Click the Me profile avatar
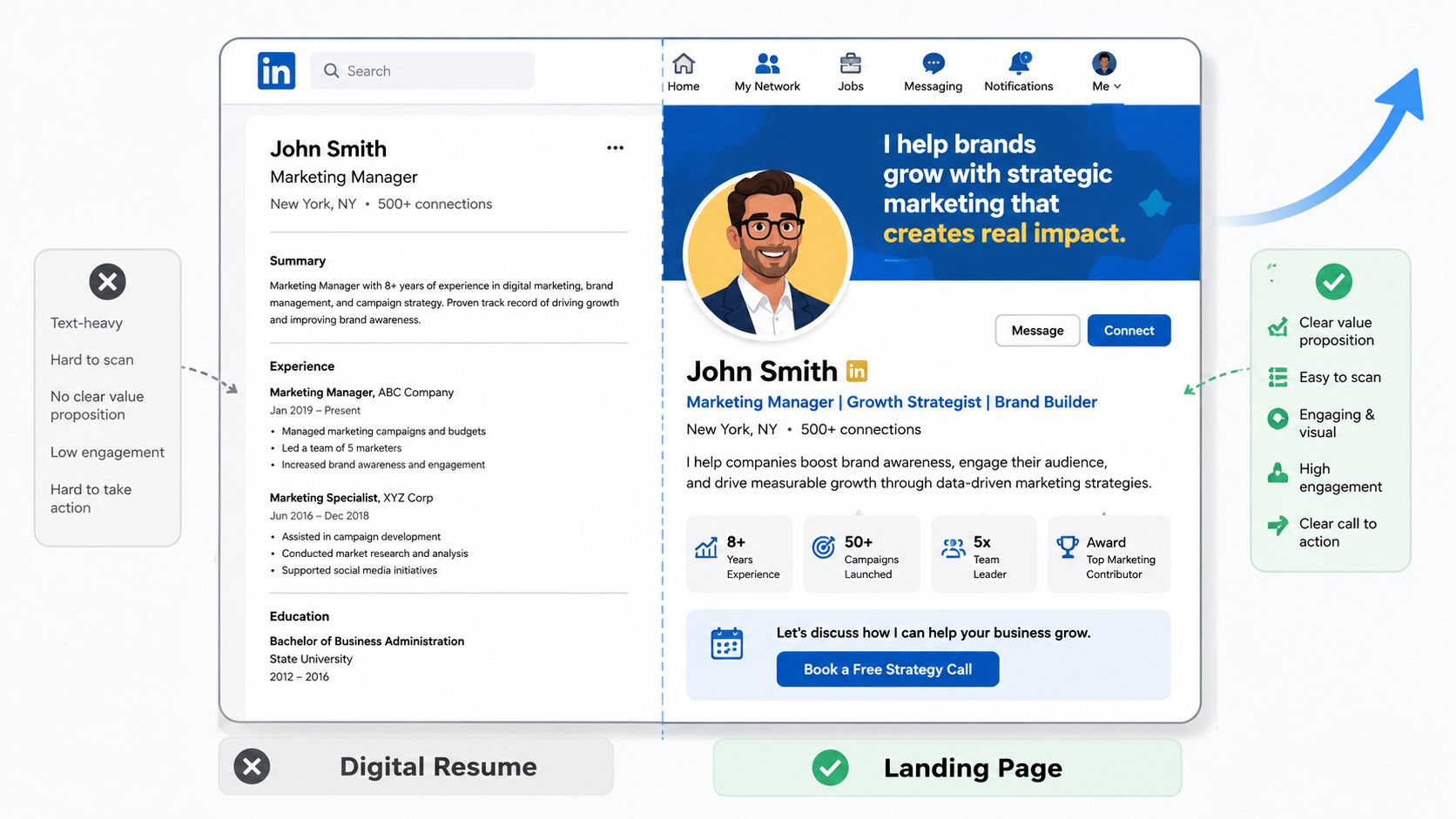This screenshot has width=1456, height=819. pos(1104,63)
